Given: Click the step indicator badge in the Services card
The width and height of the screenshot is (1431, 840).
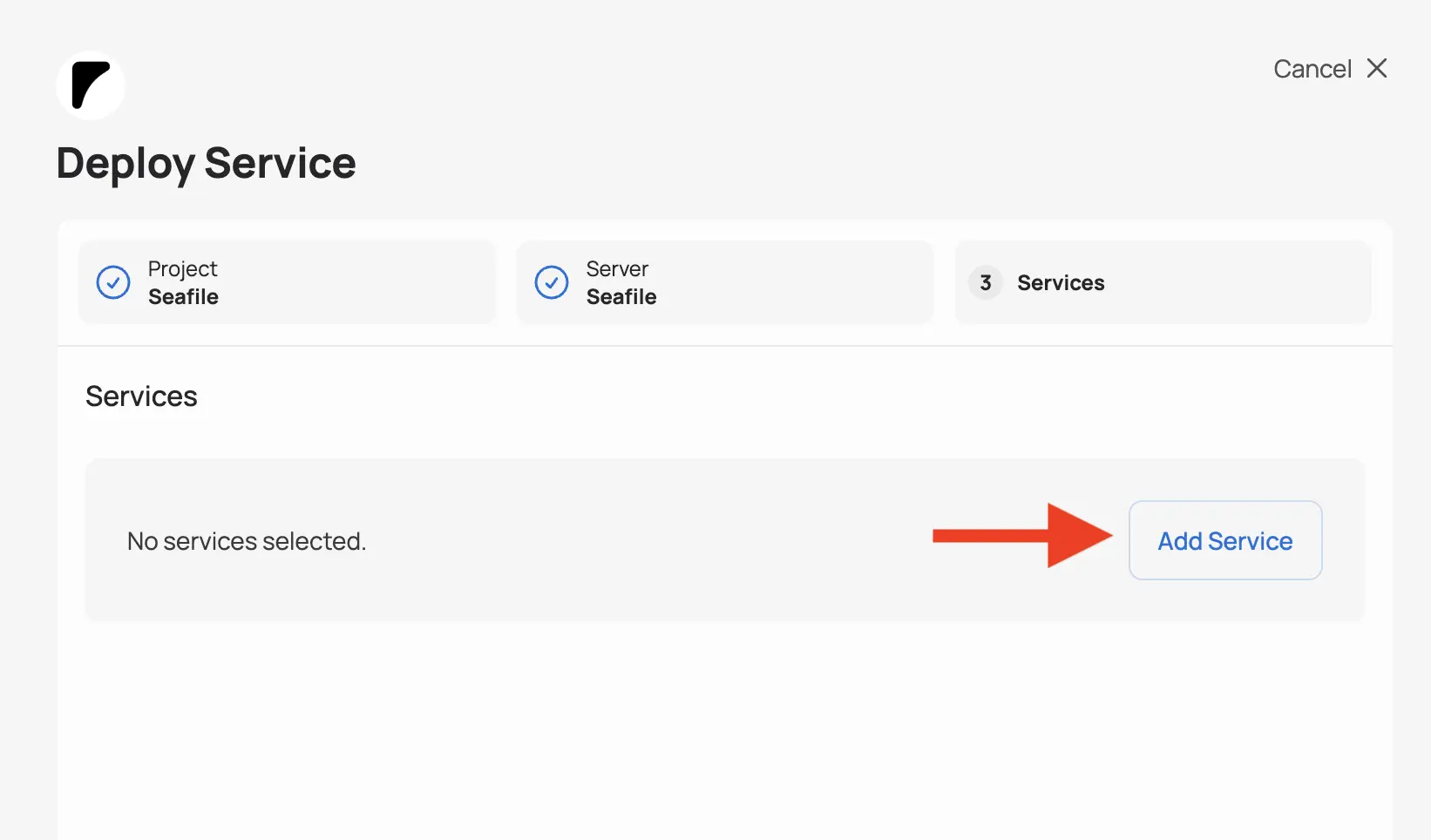Looking at the screenshot, I should (985, 281).
